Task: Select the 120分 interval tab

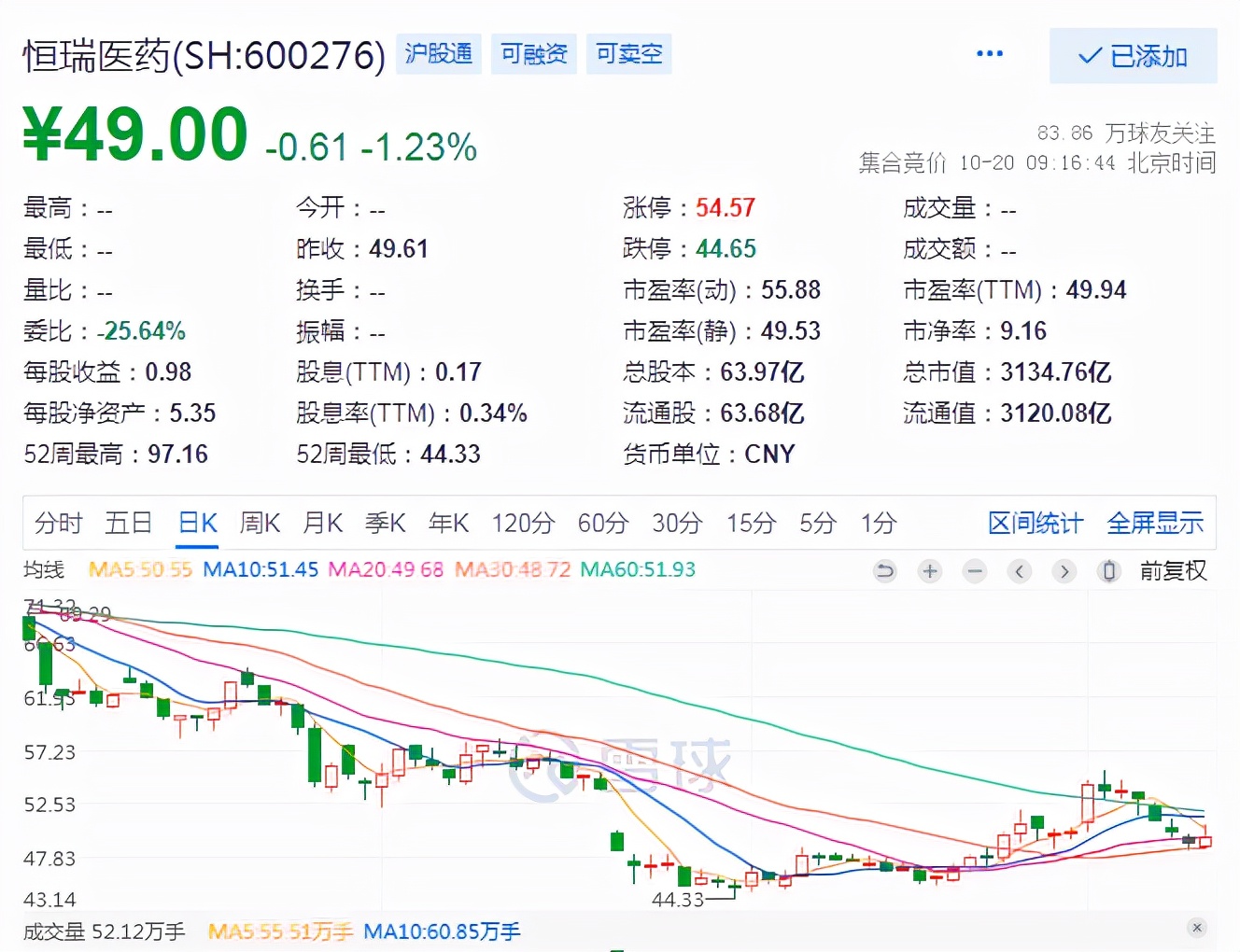Action: [523, 523]
